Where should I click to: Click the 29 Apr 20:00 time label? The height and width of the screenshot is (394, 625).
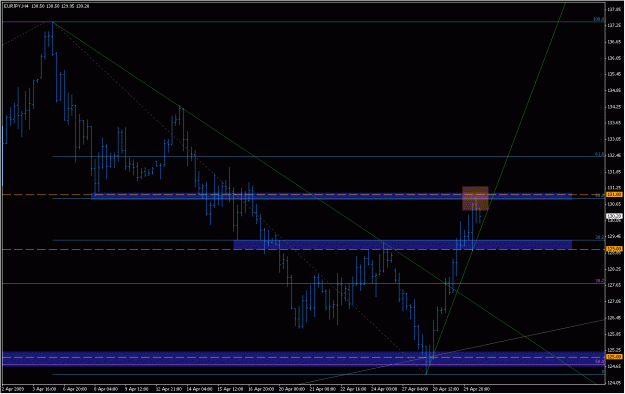point(477,389)
